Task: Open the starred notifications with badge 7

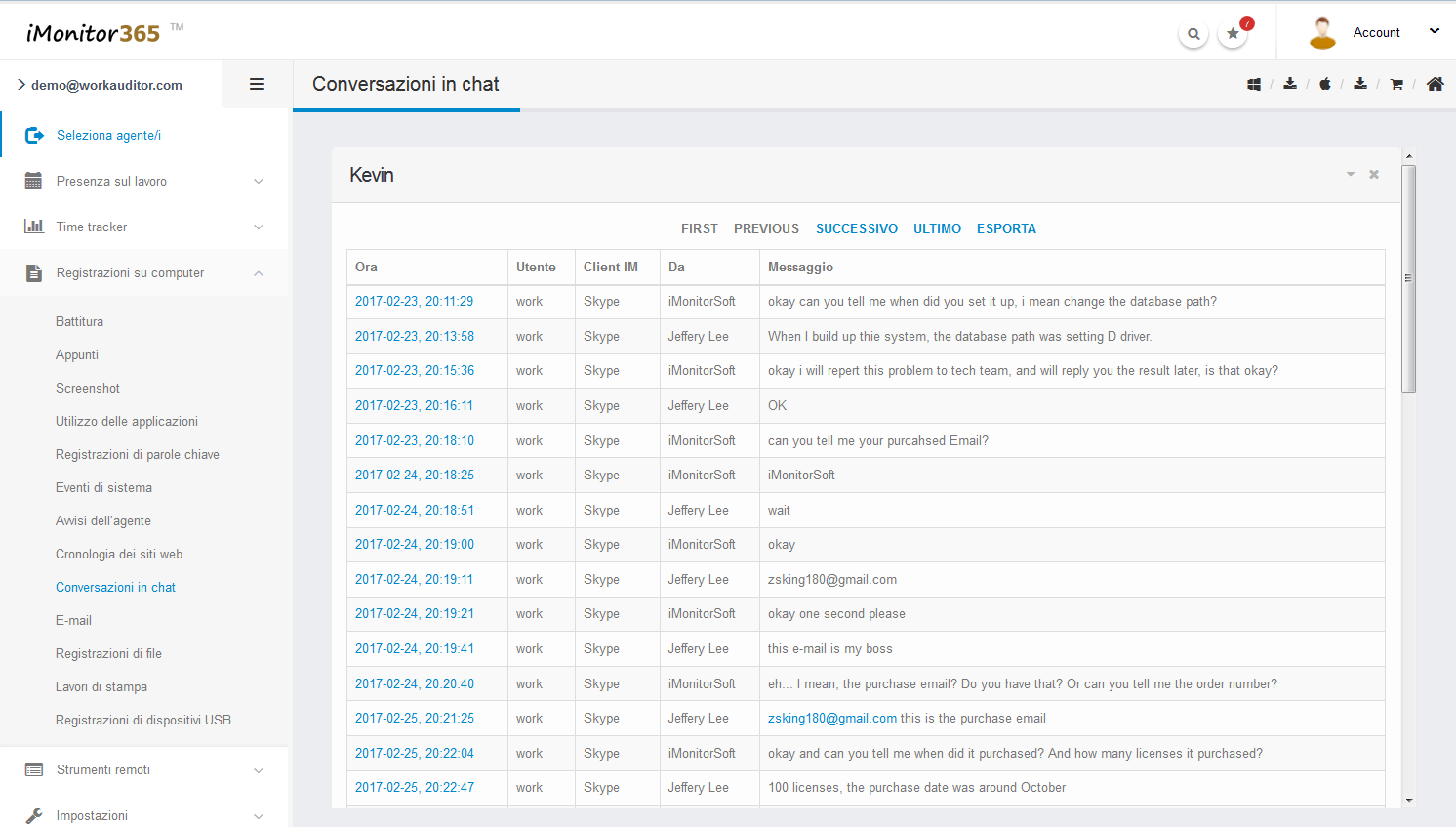Action: pyautogui.click(x=1233, y=34)
